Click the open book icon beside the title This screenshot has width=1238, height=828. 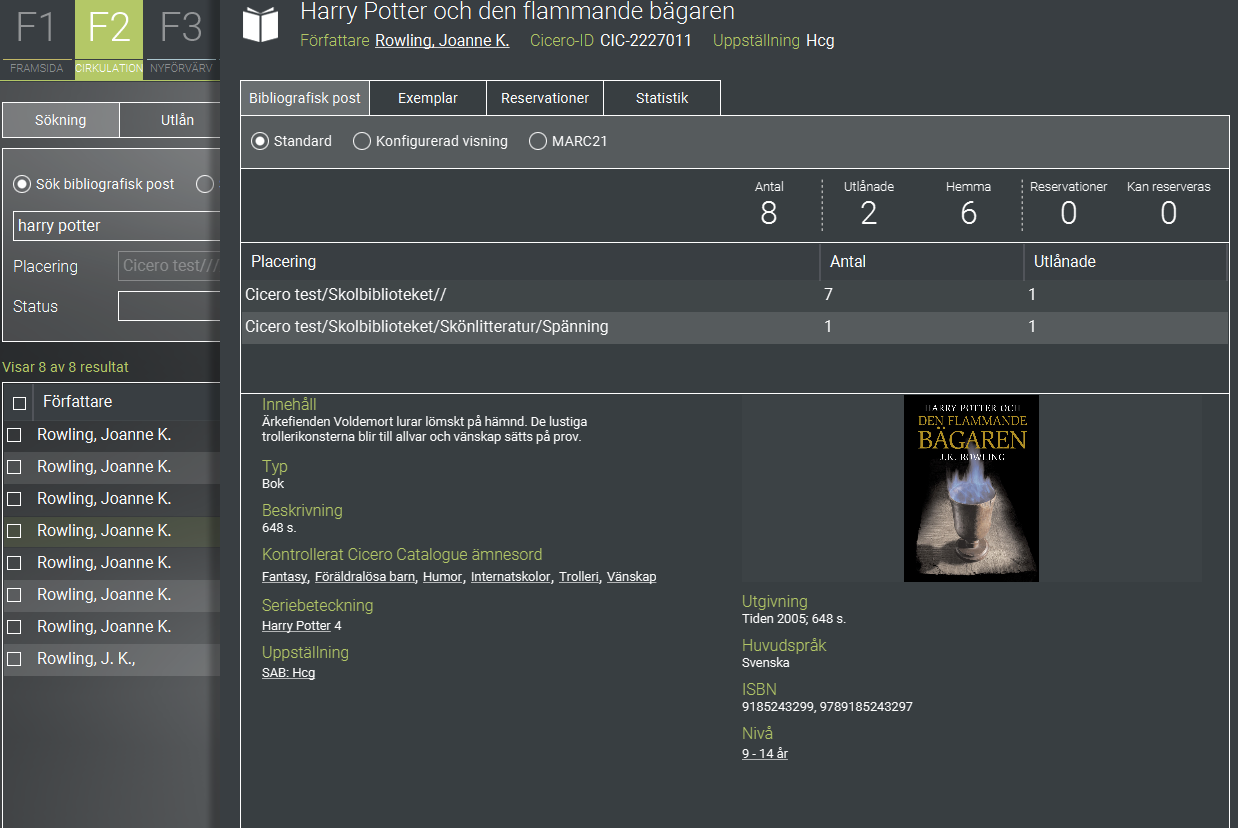pyautogui.click(x=261, y=25)
